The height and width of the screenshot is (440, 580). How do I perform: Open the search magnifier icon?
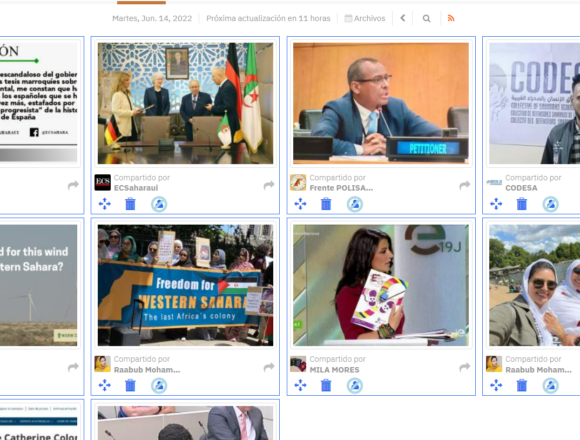(x=426, y=18)
